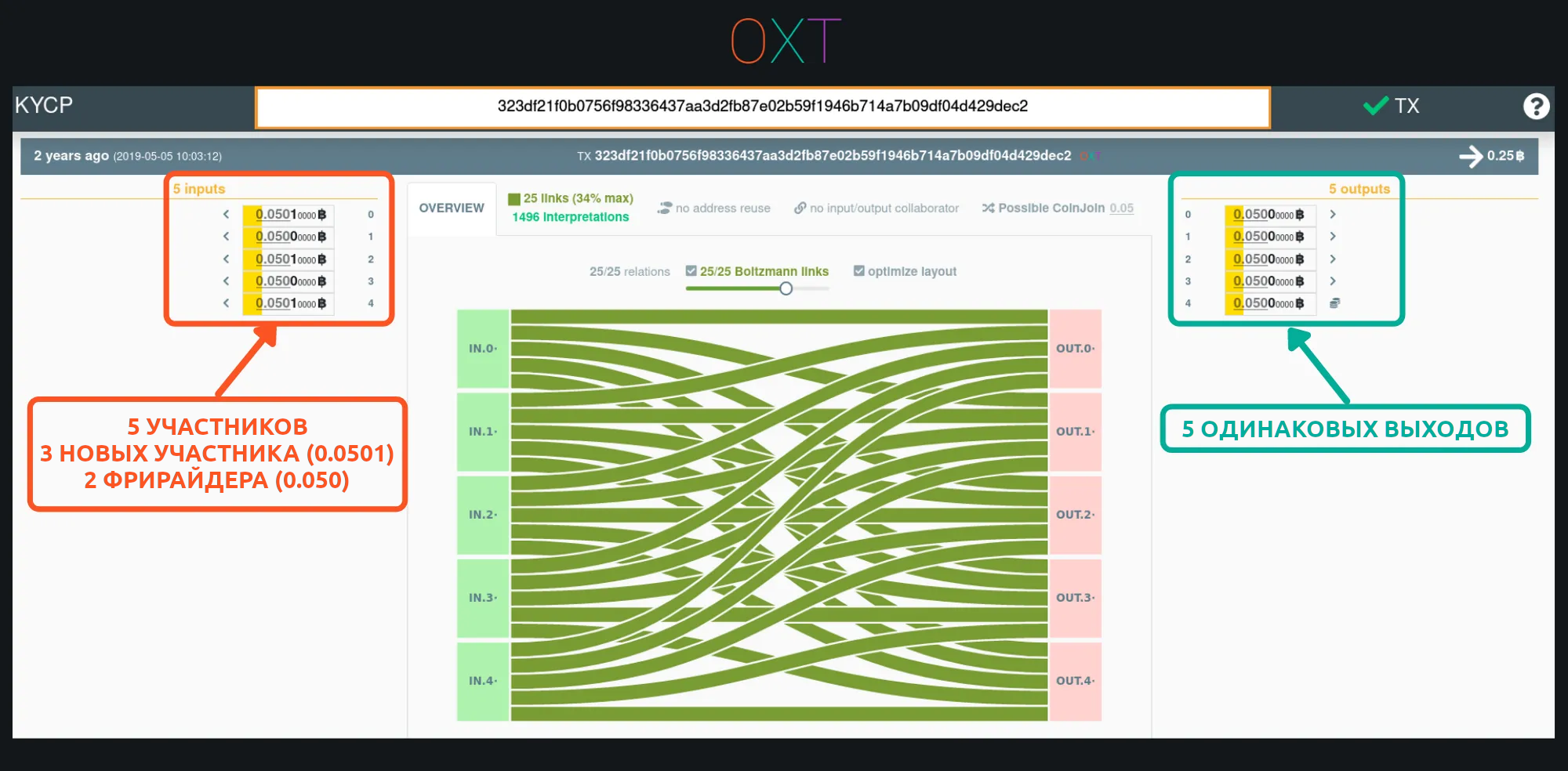1568x771 pixels.
Task: Open the TX hash link in header
Action: click(x=833, y=156)
